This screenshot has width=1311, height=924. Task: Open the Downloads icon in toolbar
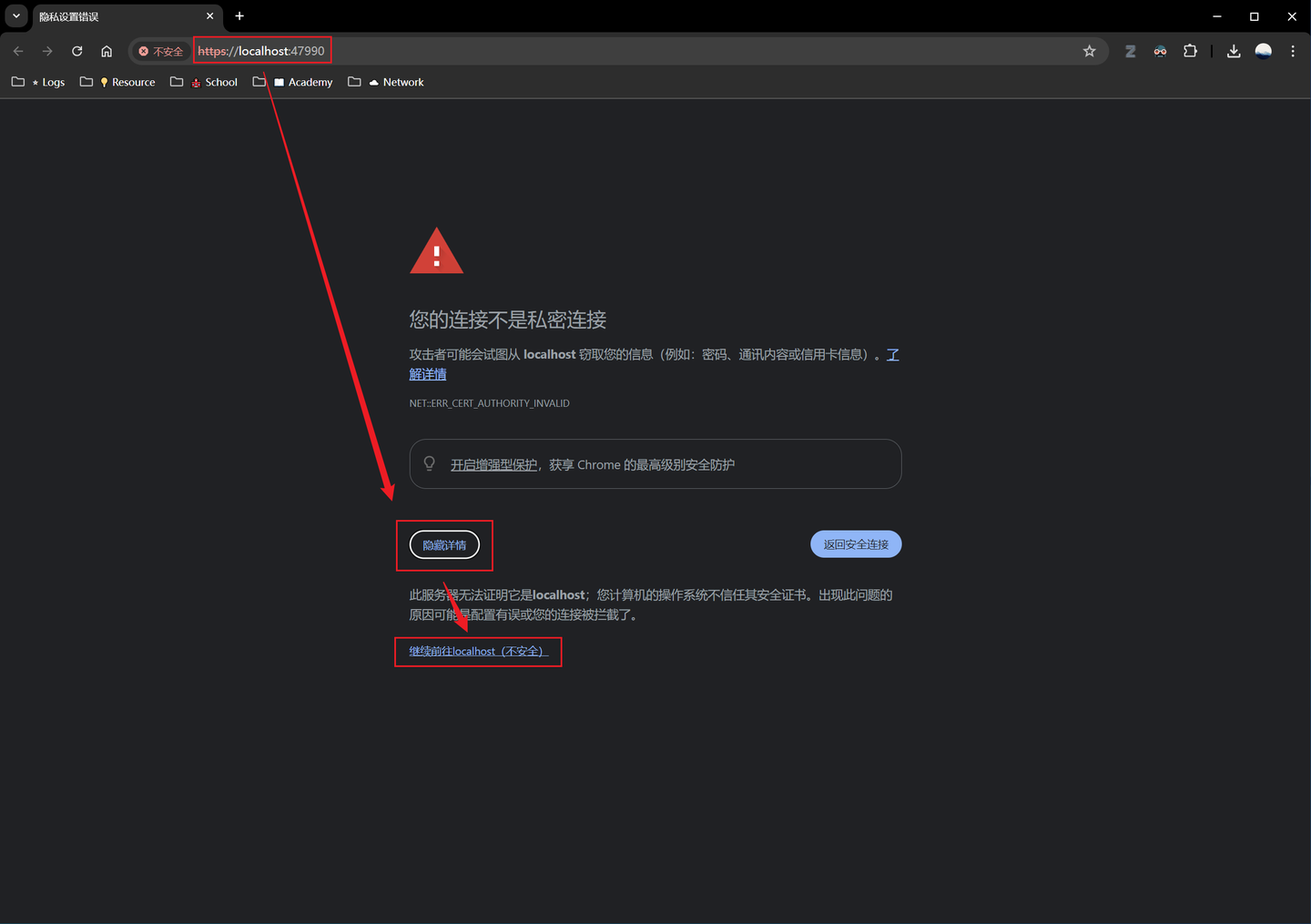(1234, 51)
